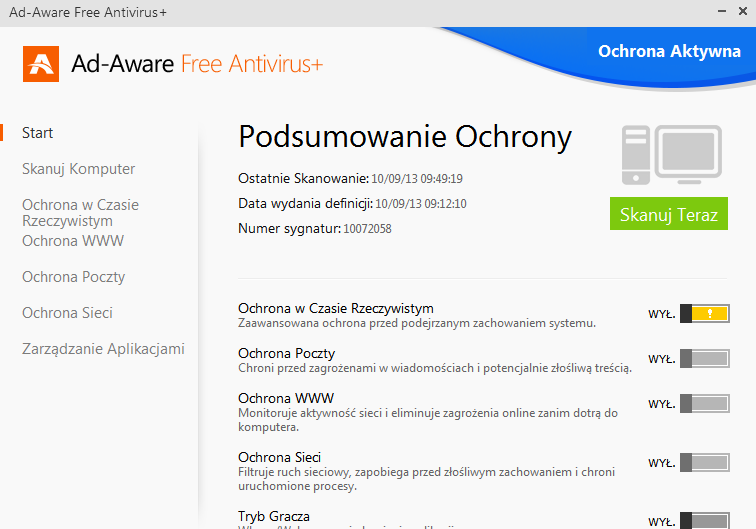
Task: Click the Ochrona Poczty title in summary list
Action: click(286, 353)
